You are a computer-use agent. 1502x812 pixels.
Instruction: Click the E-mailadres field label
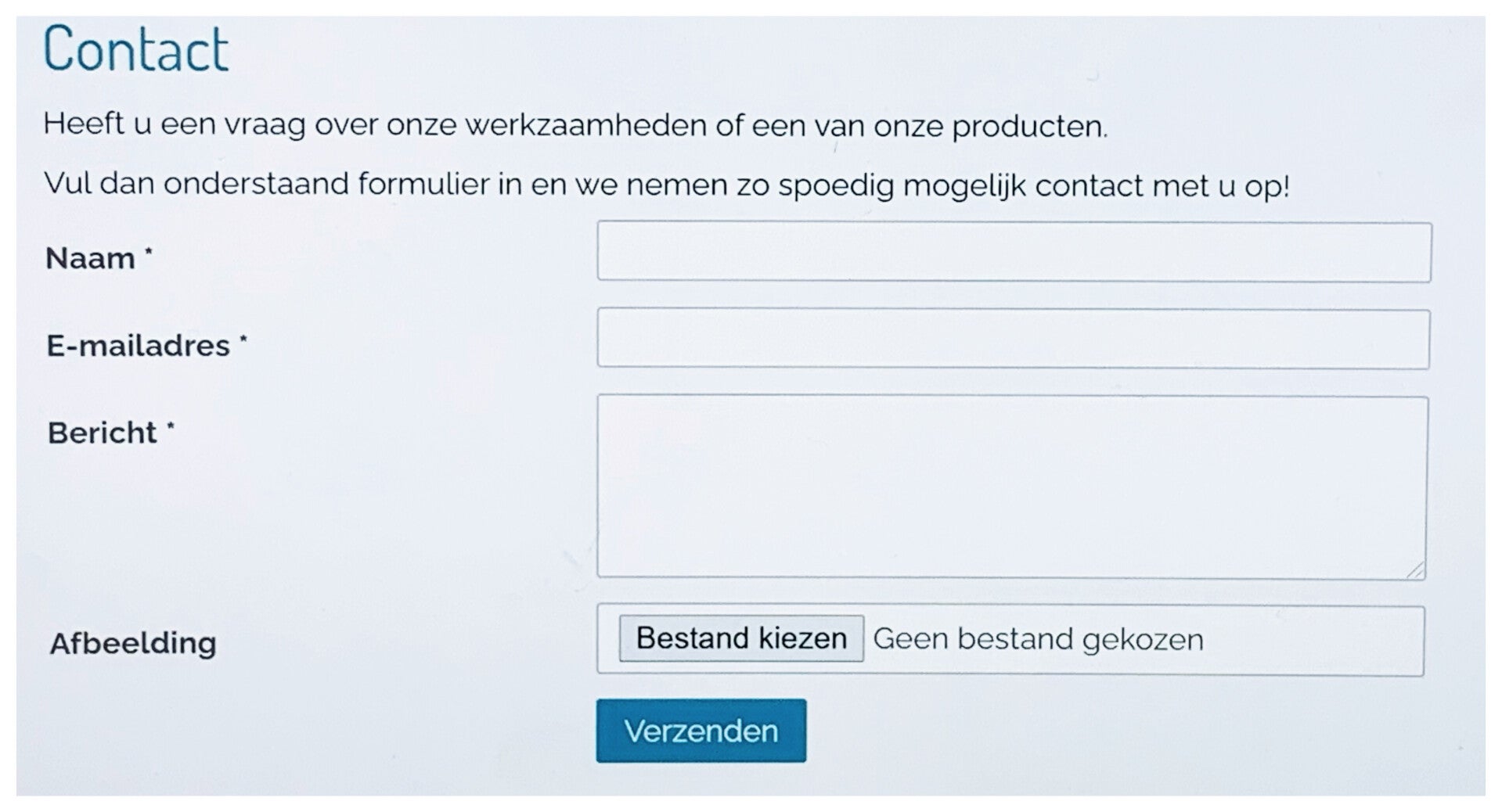tap(138, 346)
